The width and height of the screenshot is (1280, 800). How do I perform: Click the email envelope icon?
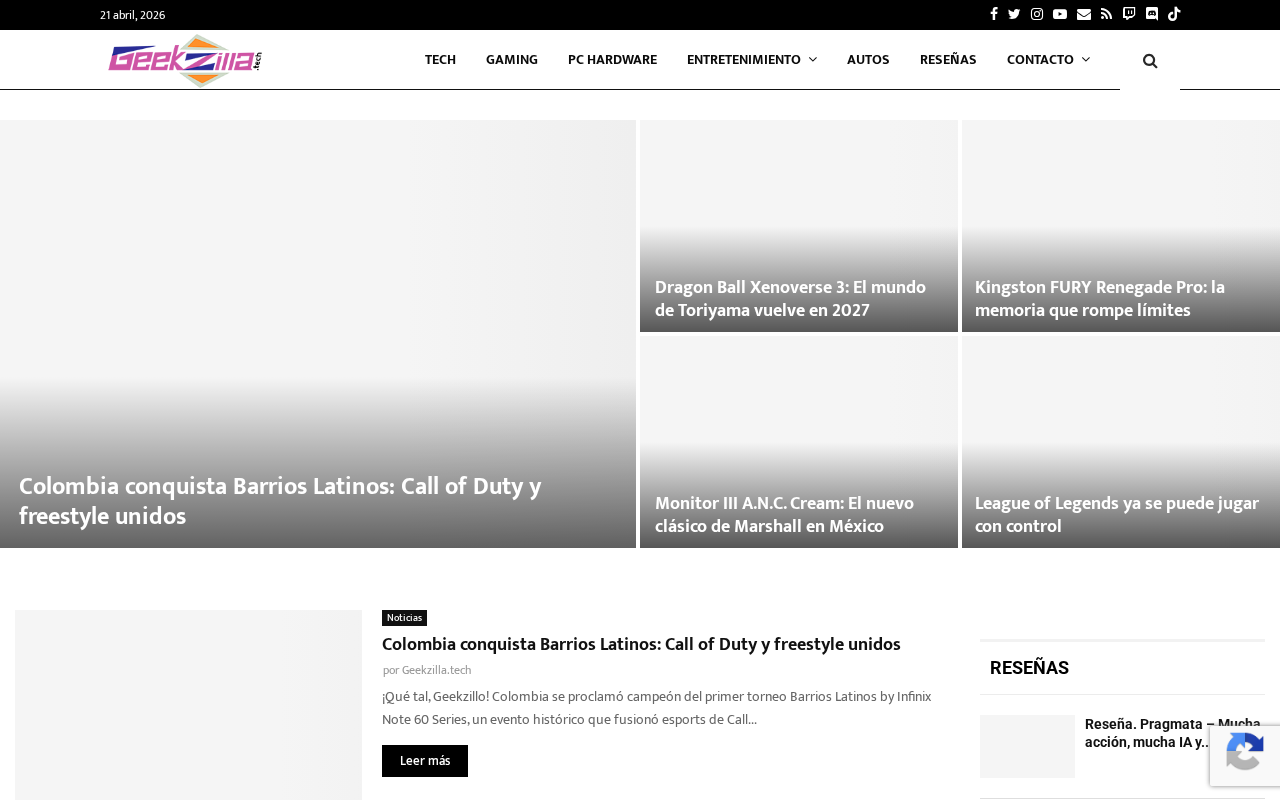1084,14
